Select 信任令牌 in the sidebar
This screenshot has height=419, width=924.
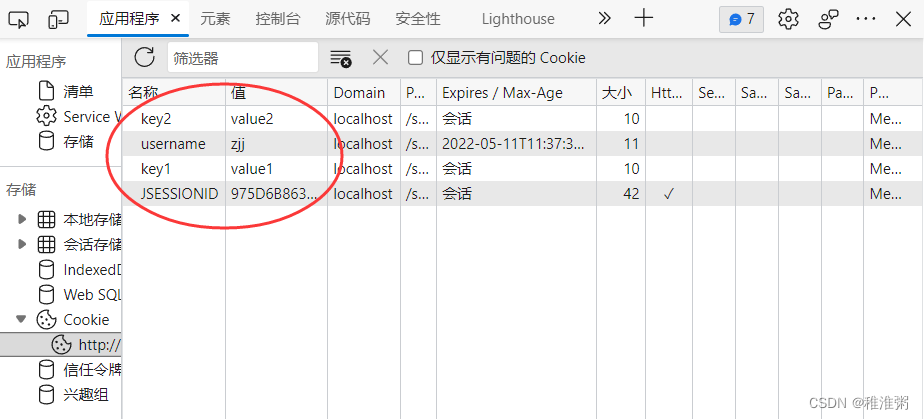[92, 369]
